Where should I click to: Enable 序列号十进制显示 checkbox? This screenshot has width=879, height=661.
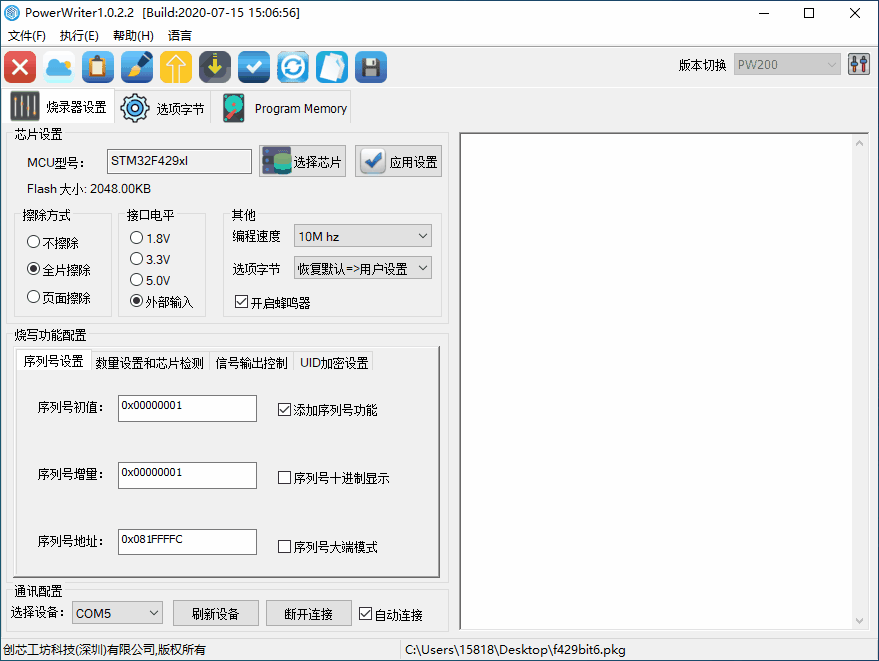(x=334, y=478)
